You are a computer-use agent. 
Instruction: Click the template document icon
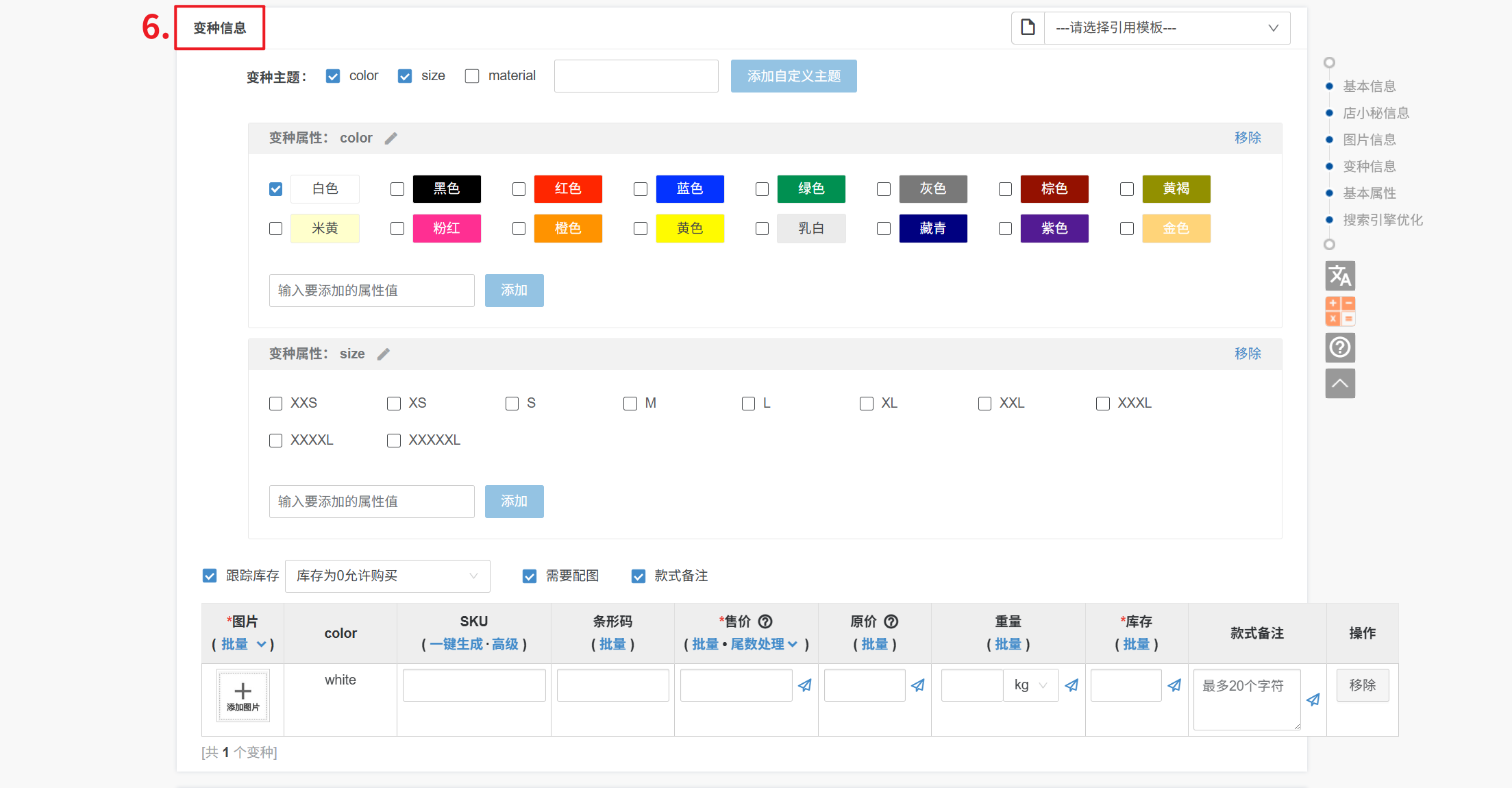1028,28
